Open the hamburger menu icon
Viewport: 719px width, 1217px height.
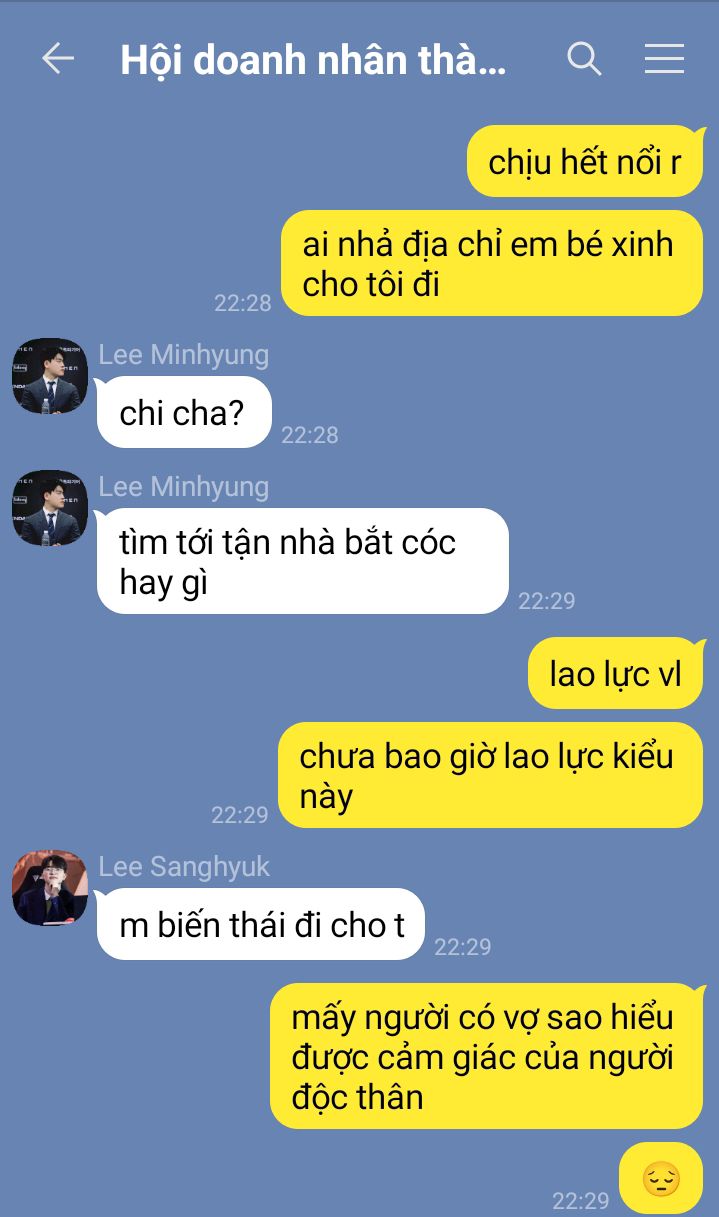click(x=664, y=59)
